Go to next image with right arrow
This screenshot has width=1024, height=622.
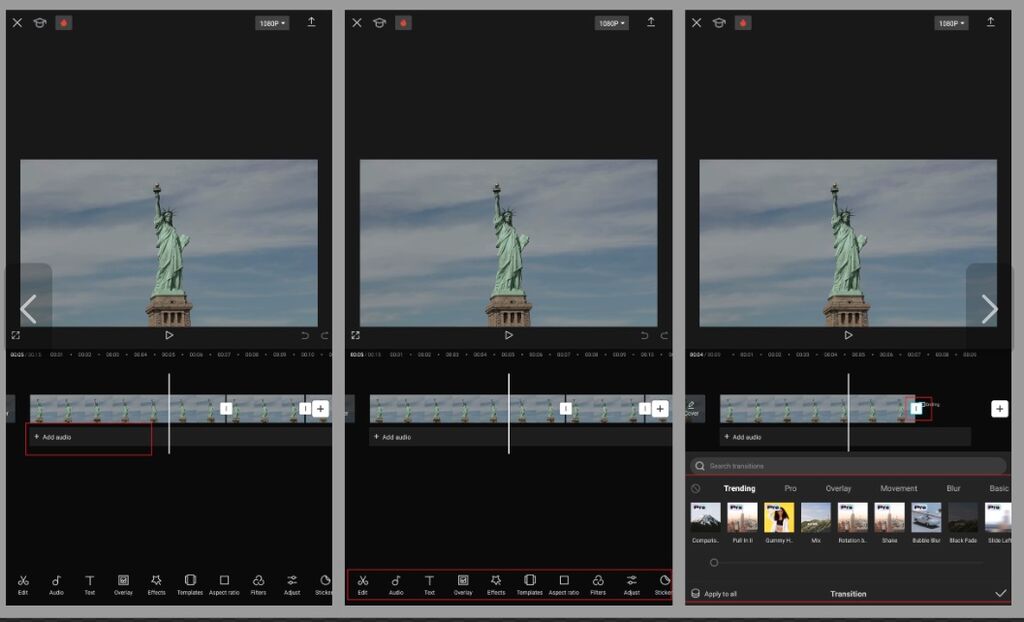989,309
